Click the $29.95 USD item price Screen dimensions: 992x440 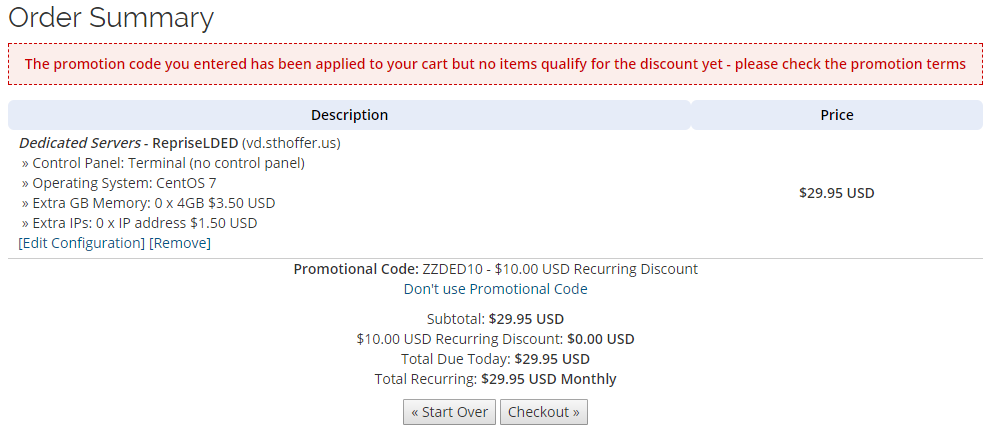(836, 193)
